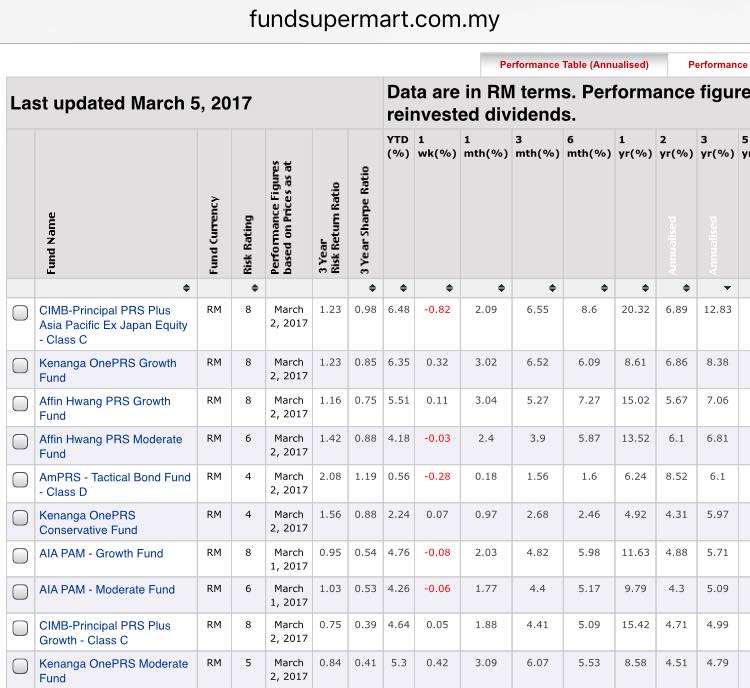Sort by Risk Rating column arrows
The image size is (750, 688).
pyautogui.click(x=255, y=288)
